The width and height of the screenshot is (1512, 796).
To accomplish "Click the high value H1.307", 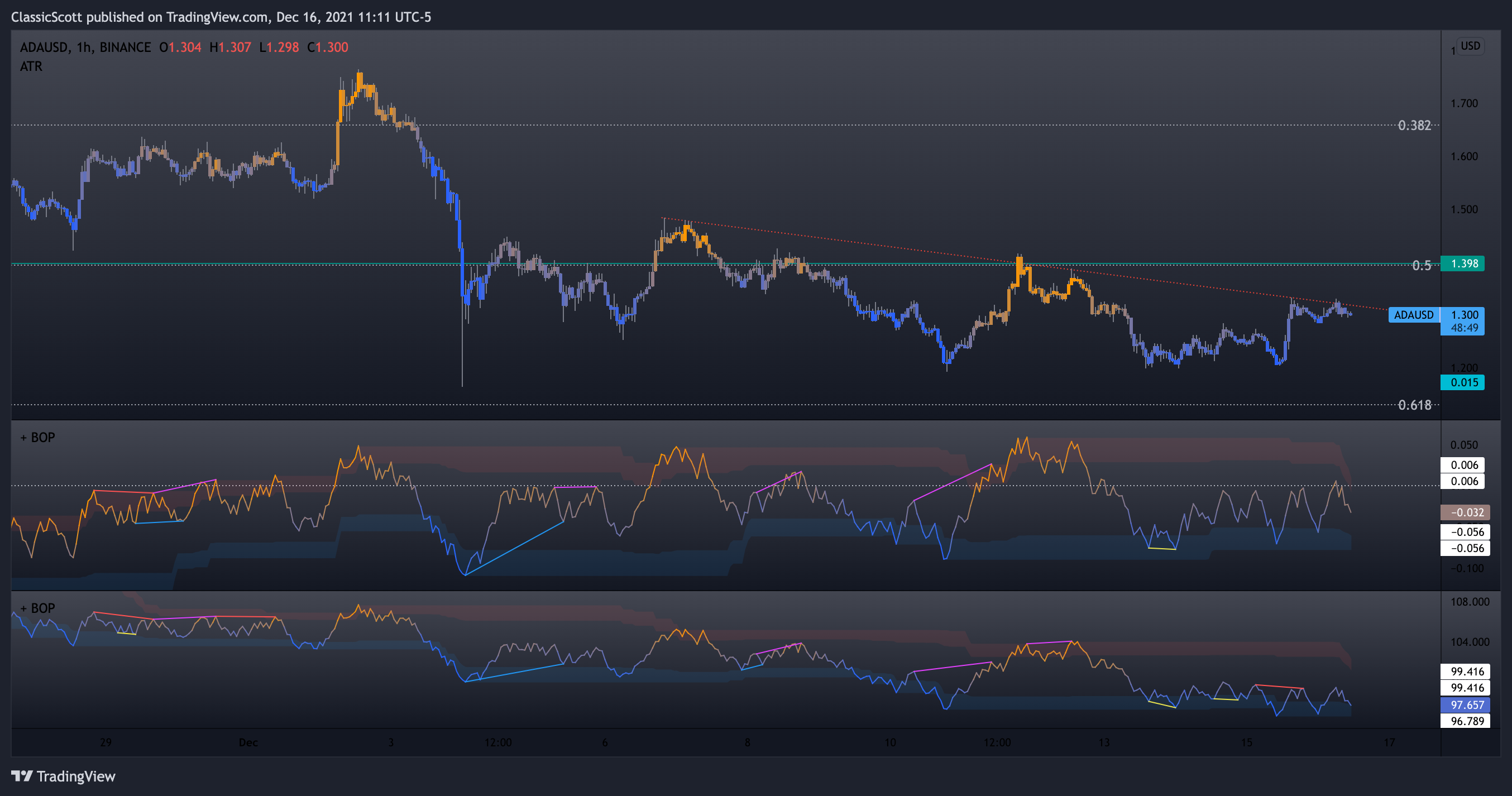I will pos(230,47).
